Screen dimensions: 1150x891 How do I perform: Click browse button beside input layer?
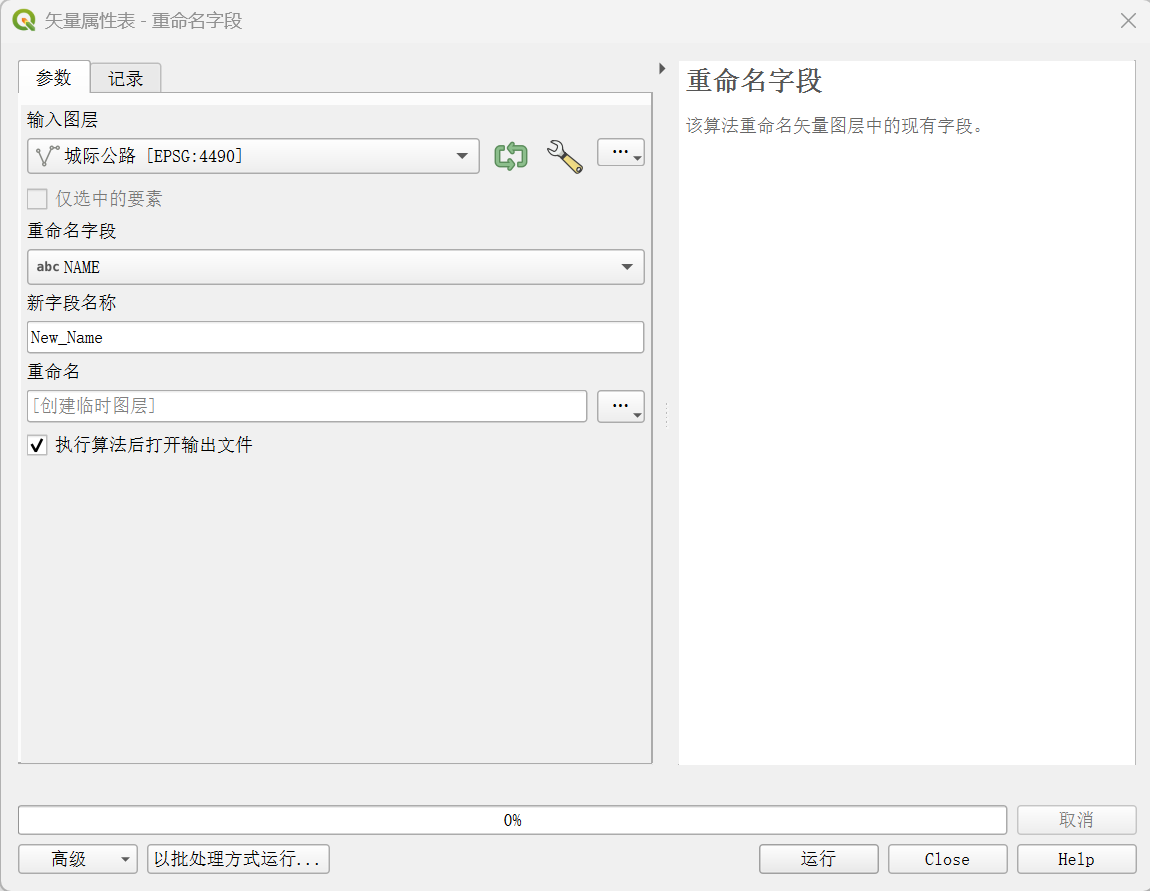pyautogui.click(x=620, y=152)
